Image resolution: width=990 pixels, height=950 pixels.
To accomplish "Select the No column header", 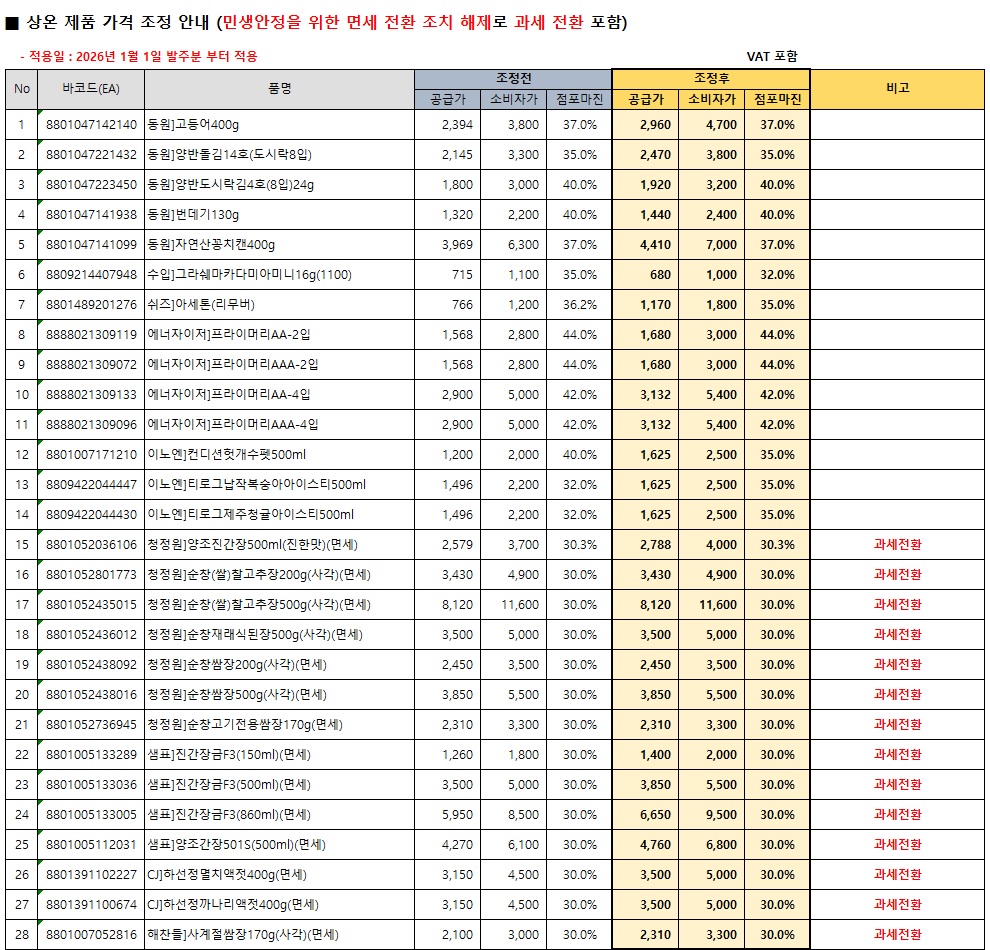I will point(22,89).
